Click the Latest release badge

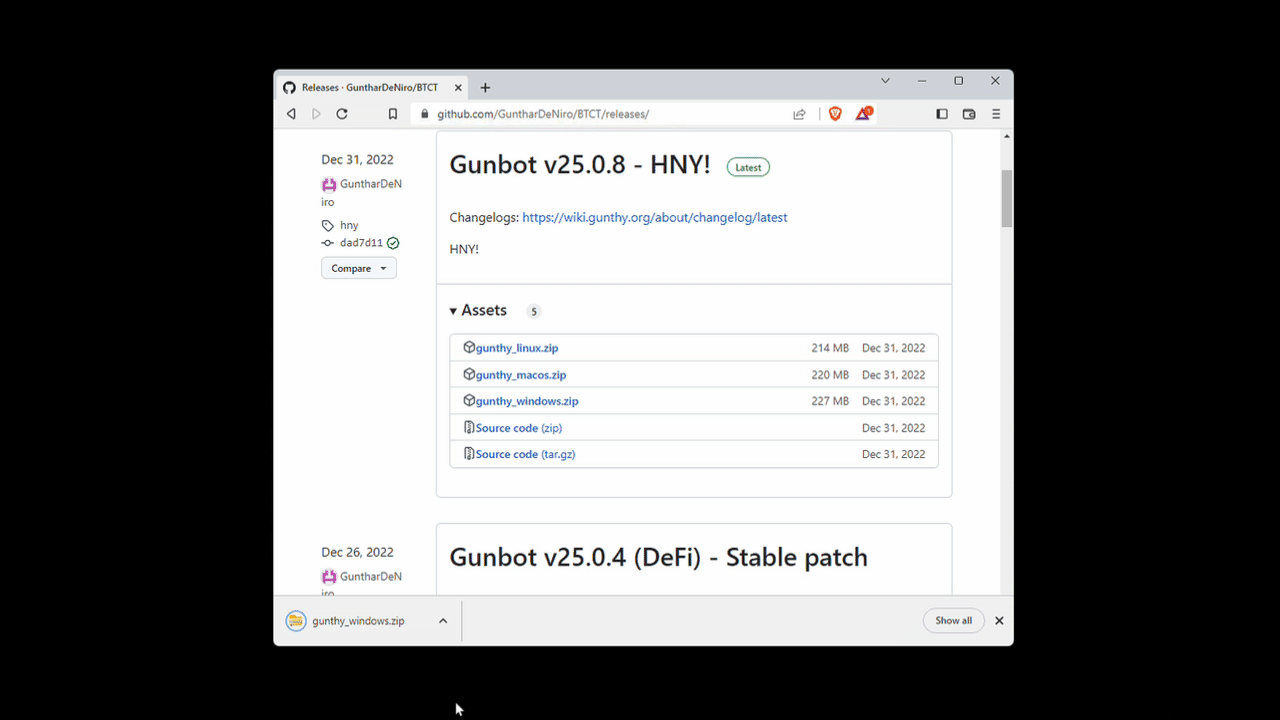click(748, 168)
